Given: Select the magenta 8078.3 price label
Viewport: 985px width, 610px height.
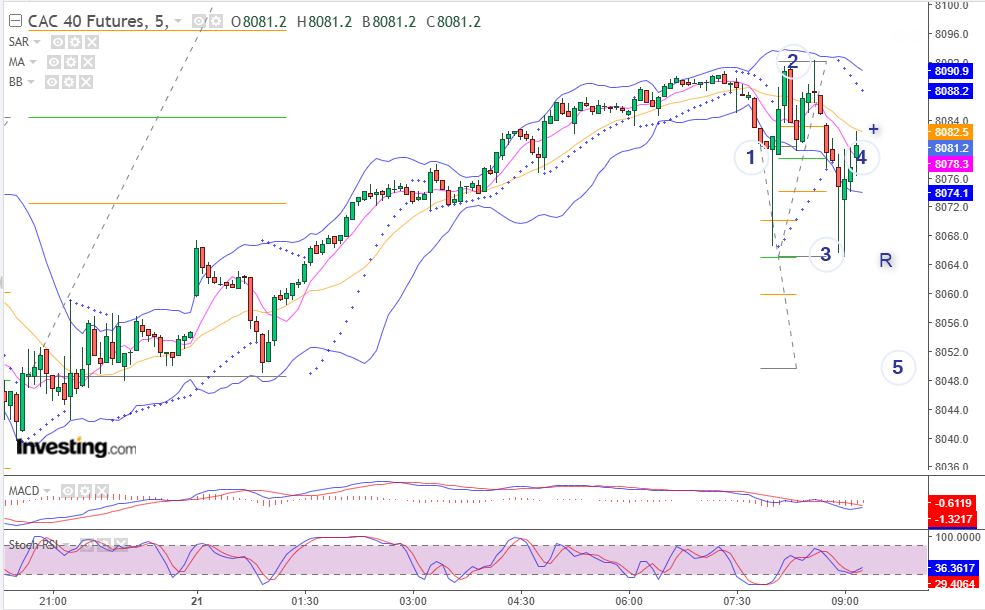Looking at the screenshot, I should pyautogui.click(x=951, y=164).
